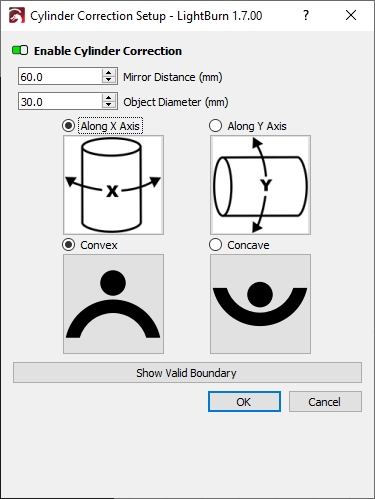Click the Mirror Distance (mm) label
Image resolution: width=375 pixels, height=499 pixels.
tap(173, 77)
